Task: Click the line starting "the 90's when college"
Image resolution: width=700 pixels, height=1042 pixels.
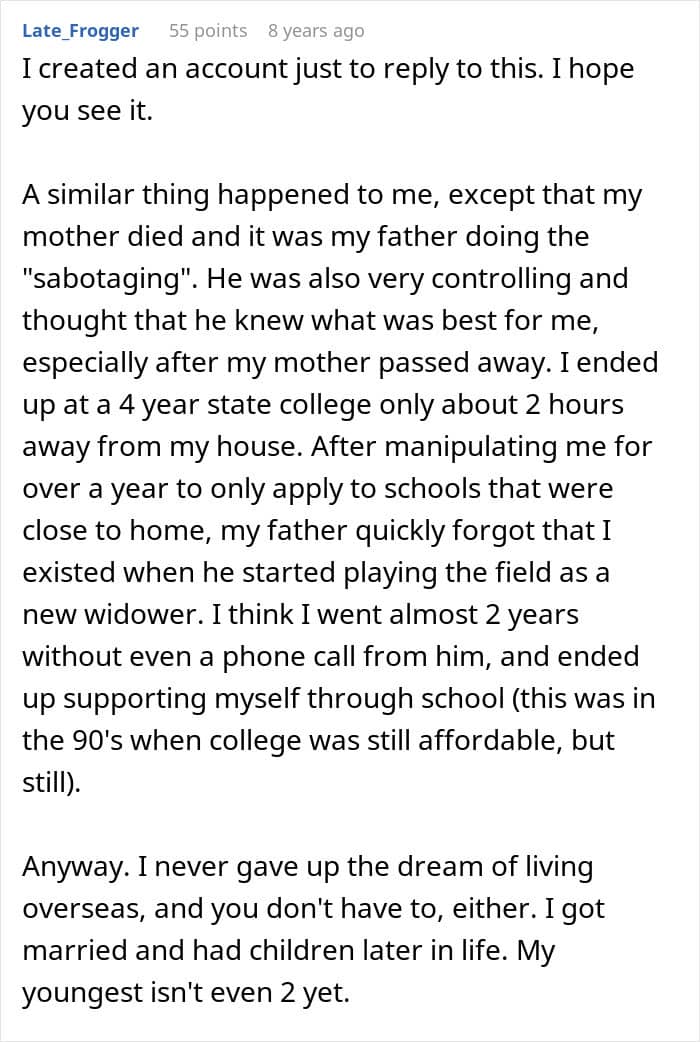Action: 318,740
